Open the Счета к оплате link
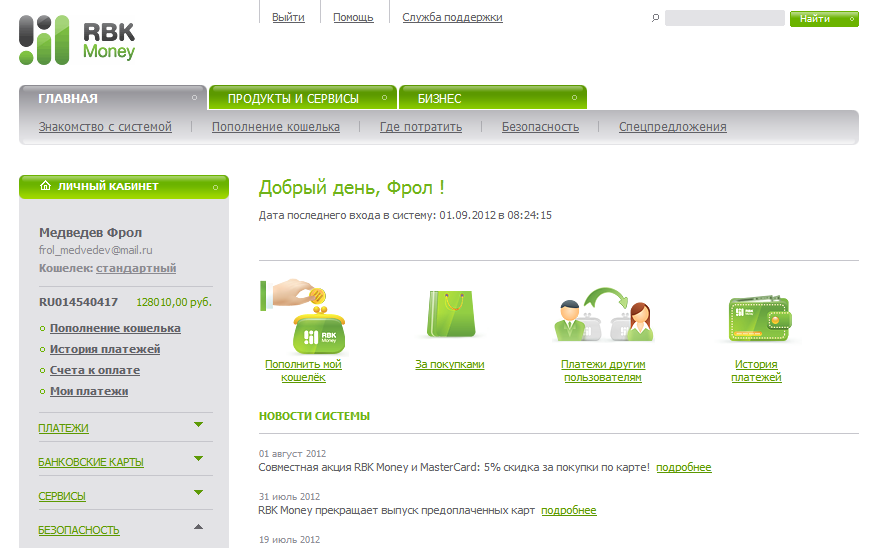The height and width of the screenshot is (548, 878). click(x=95, y=370)
